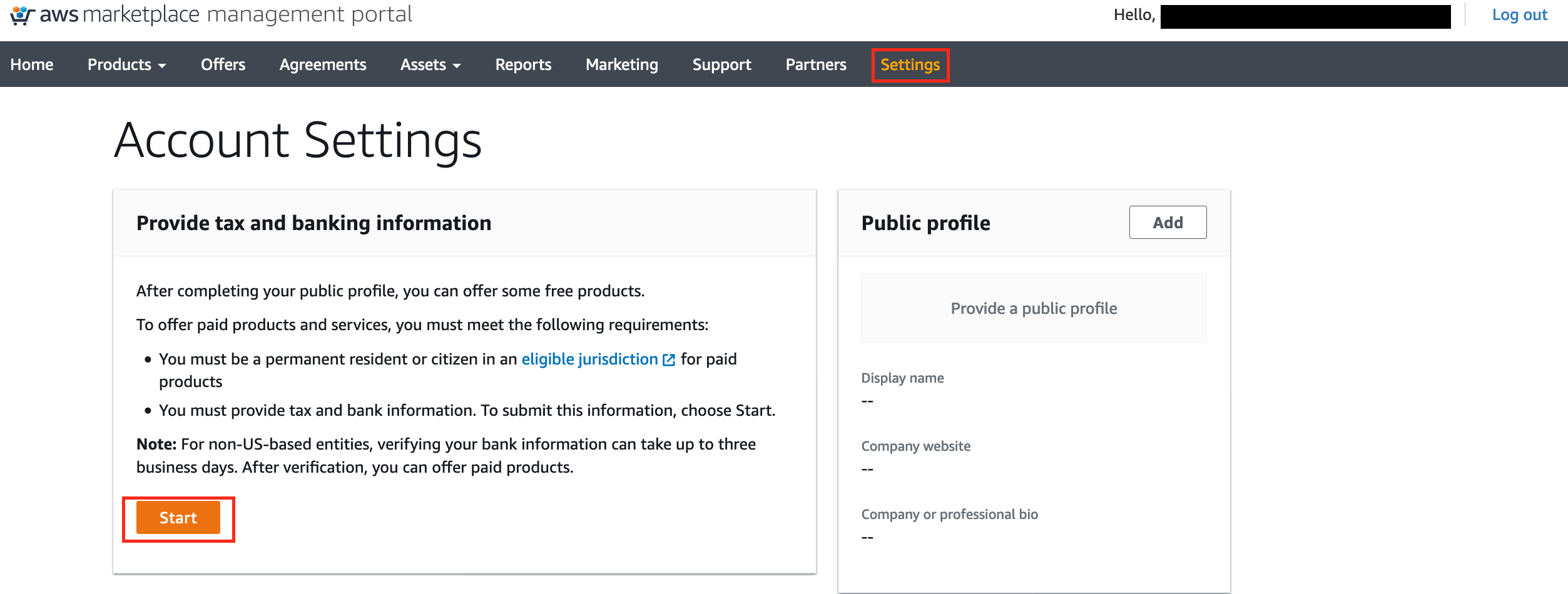
Task: Click the aws marketplace management portal title
Action: [226, 14]
